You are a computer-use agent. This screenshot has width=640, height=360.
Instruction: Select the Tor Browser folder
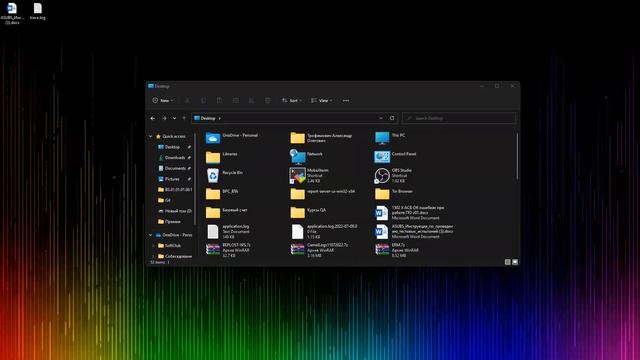click(x=394, y=193)
